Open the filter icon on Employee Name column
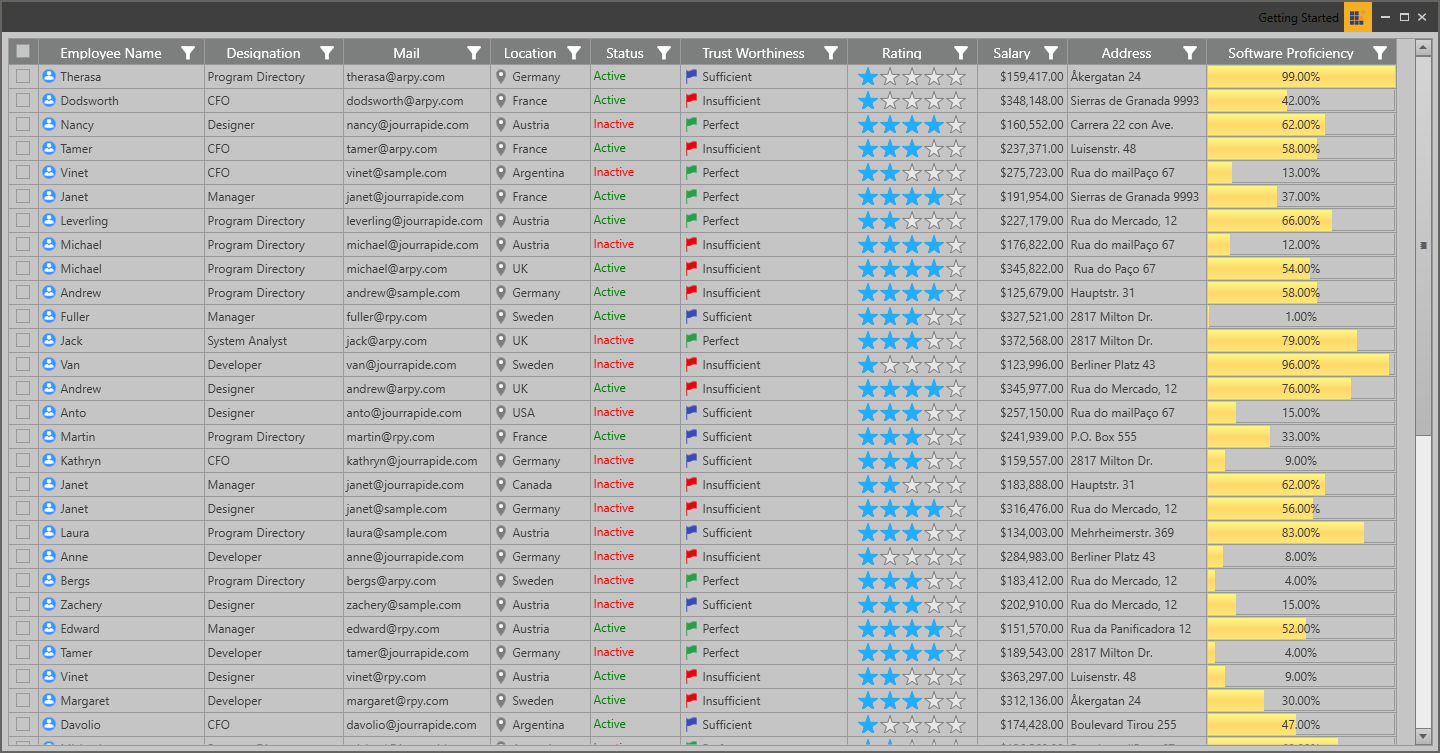The height and width of the screenshot is (753, 1440). (187, 52)
